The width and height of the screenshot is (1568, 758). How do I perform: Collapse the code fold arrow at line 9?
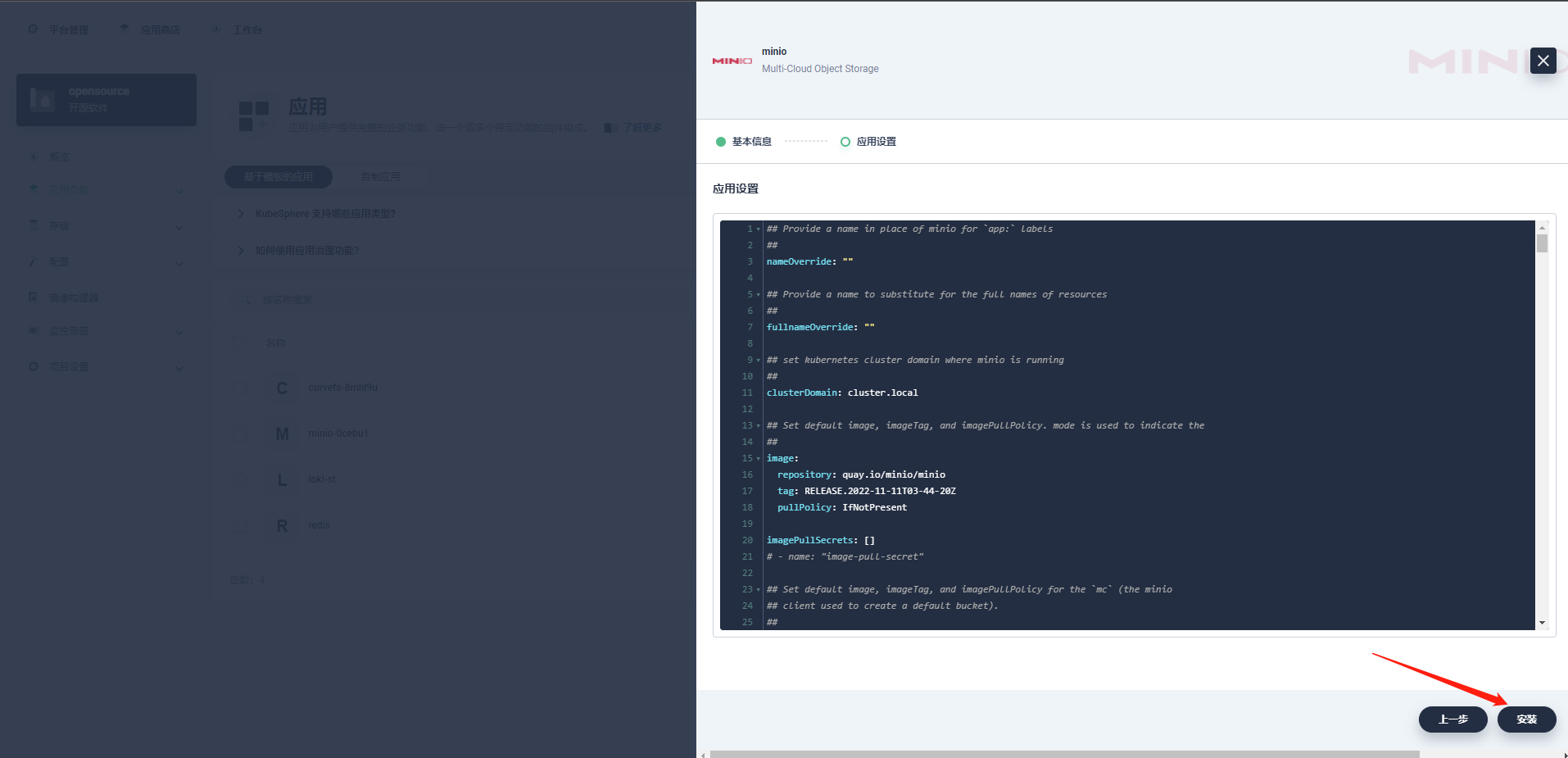pyautogui.click(x=759, y=361)
